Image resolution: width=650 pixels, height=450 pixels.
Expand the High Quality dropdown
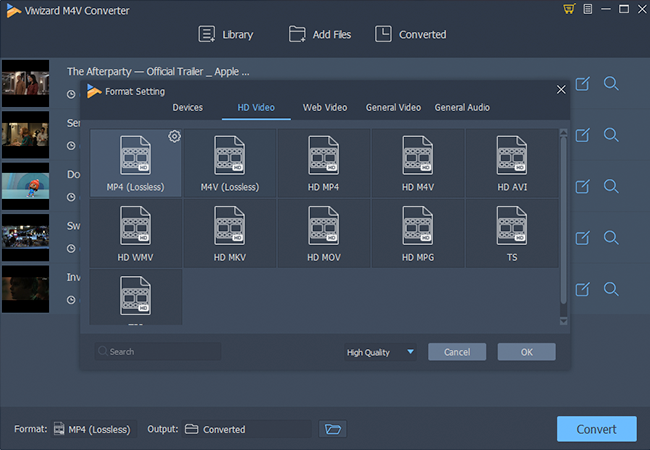click(x=381, y=352)
